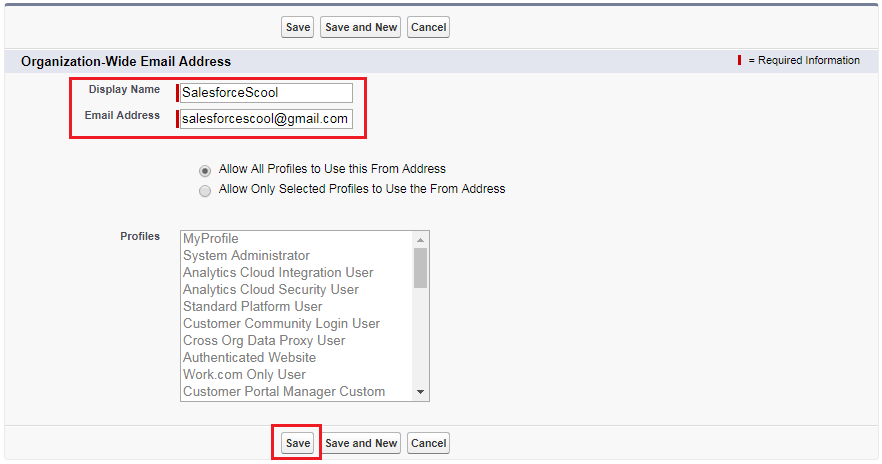Focus the Email Address input field

266,119
